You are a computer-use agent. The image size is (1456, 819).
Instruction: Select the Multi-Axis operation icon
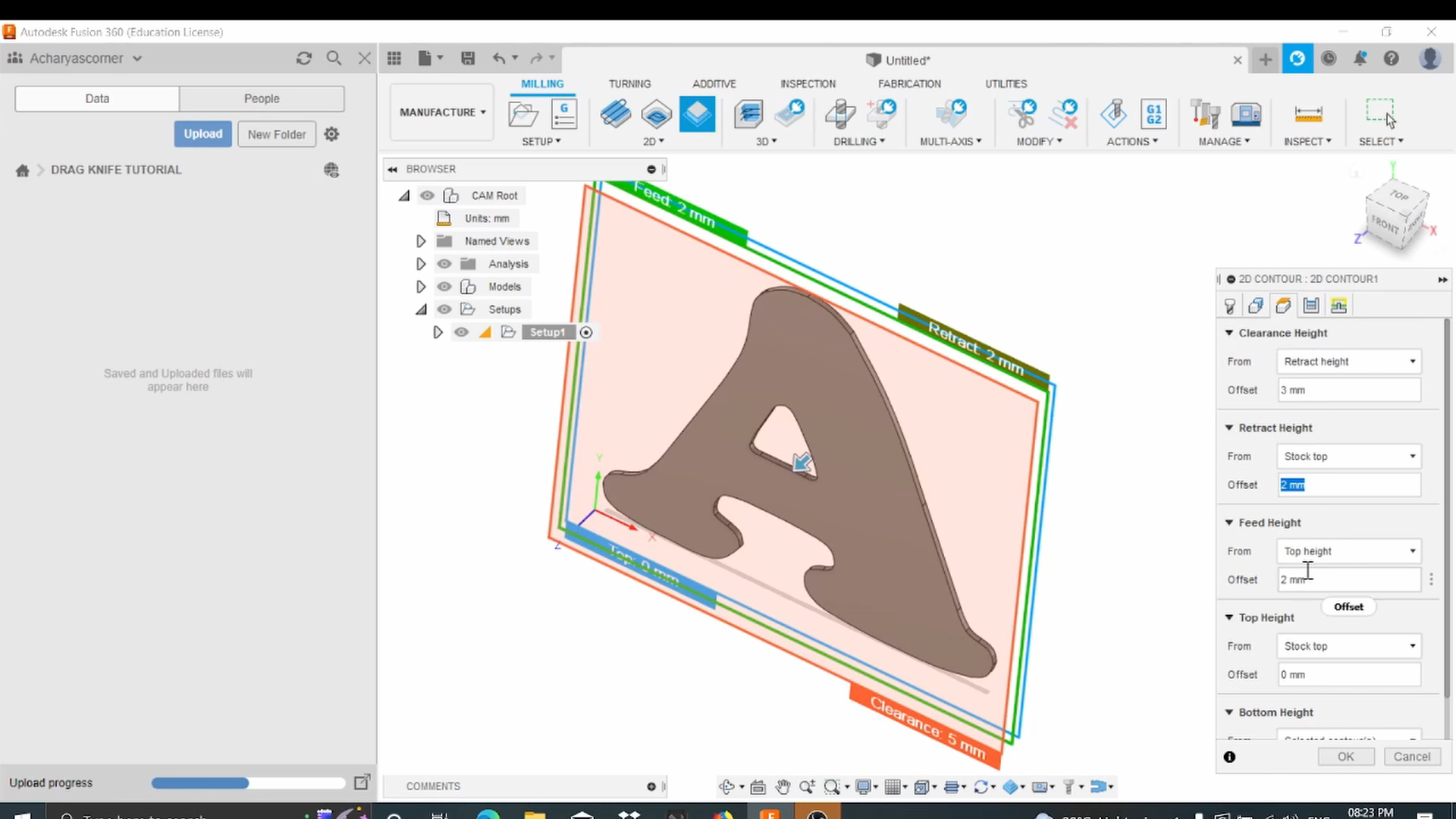950,113
